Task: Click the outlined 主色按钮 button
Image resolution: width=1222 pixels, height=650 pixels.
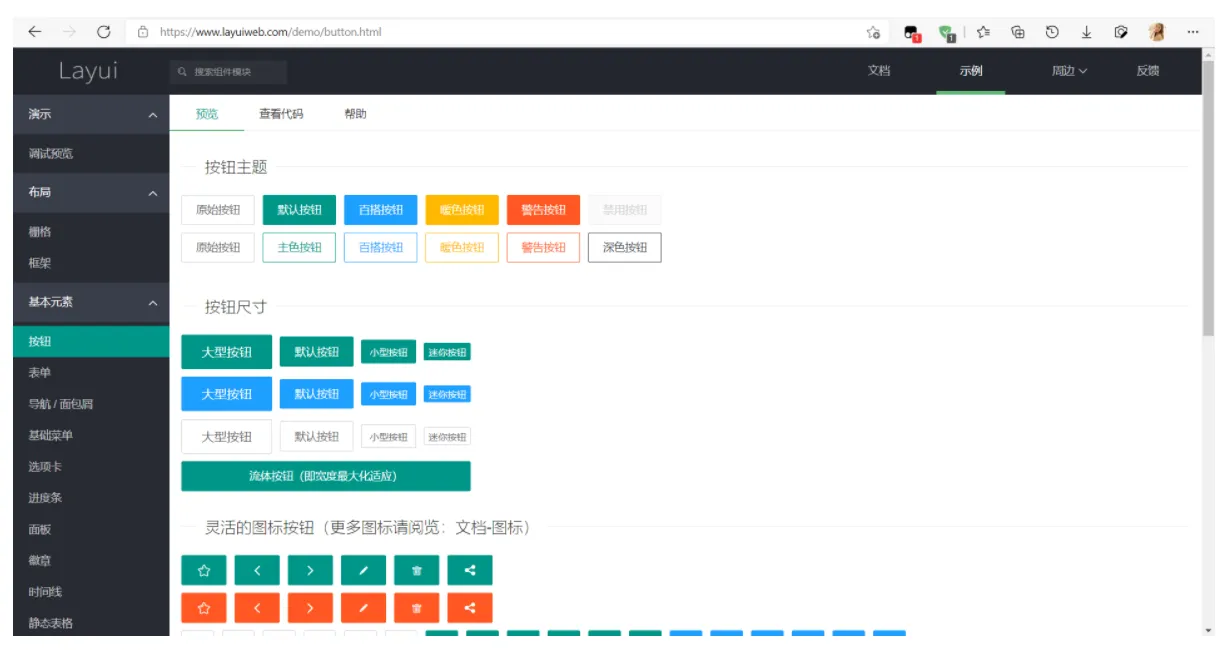Action: click(x=299, y=247)
